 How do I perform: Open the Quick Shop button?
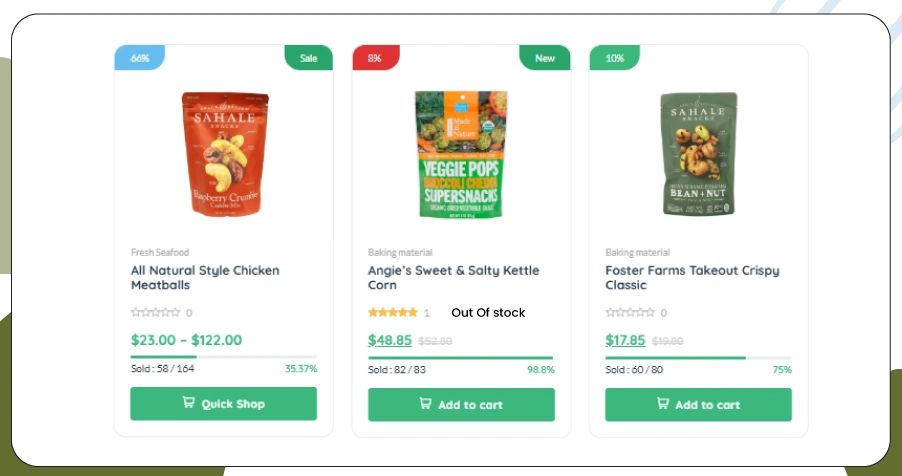pos(223,404)
